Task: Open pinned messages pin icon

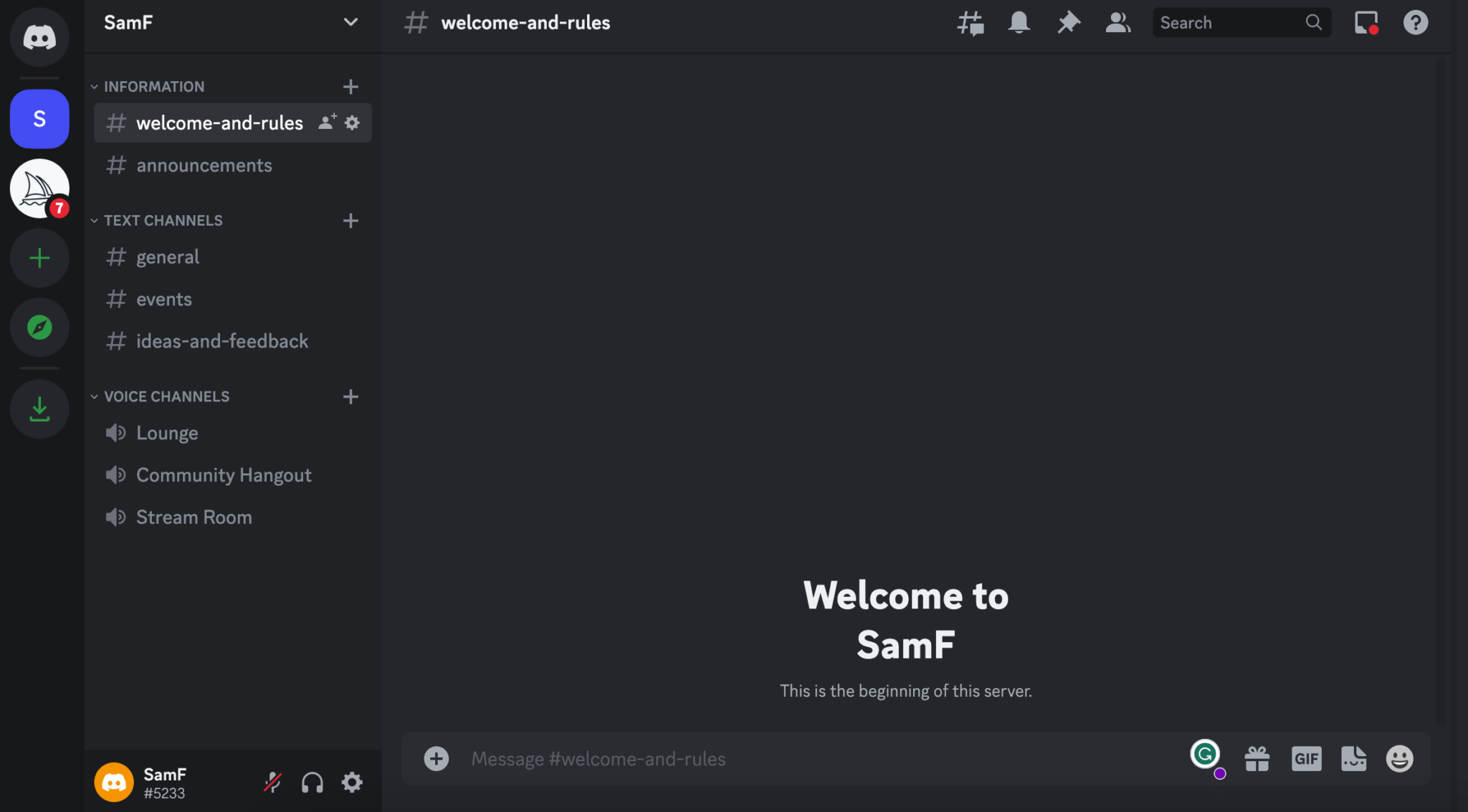Action: (x=1068, y=23)
